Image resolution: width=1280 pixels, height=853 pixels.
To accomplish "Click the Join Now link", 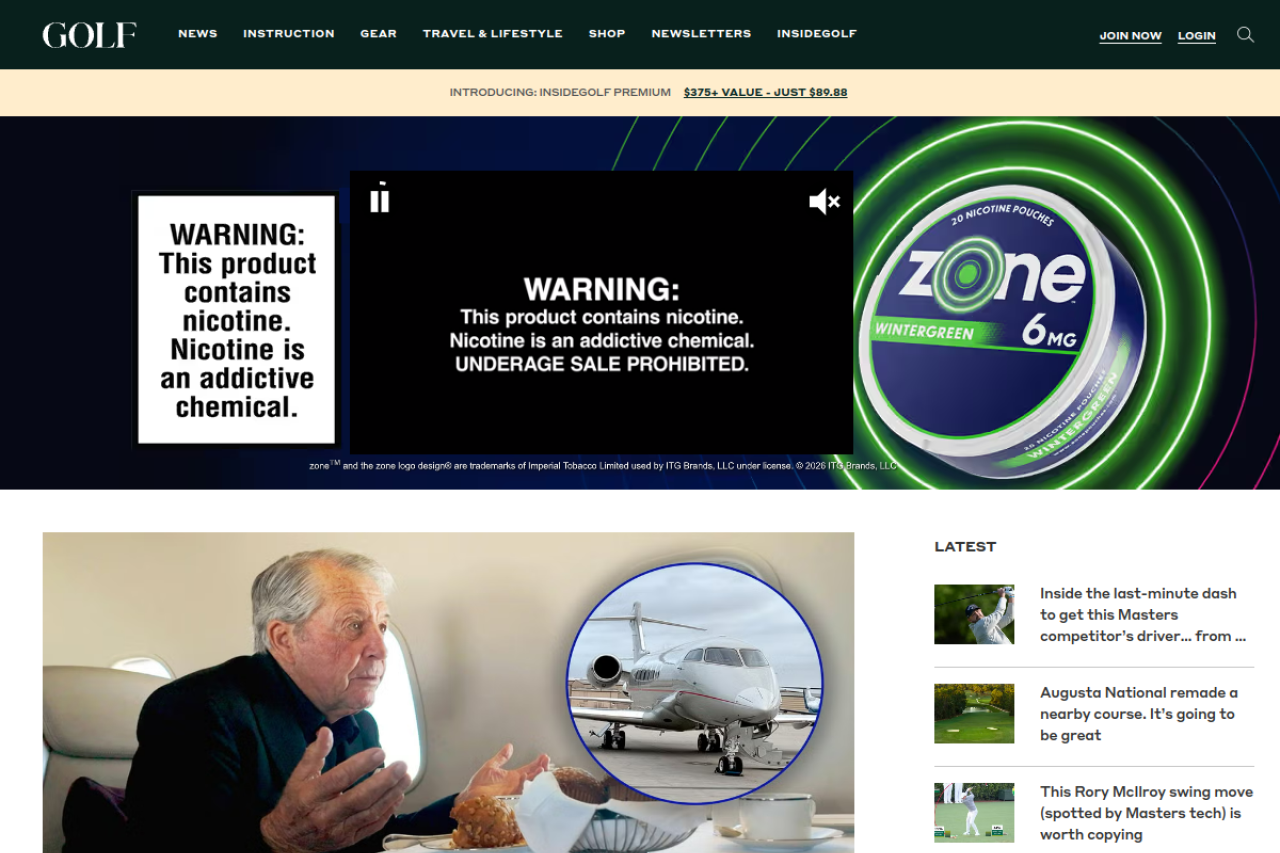I will 1131,36.
